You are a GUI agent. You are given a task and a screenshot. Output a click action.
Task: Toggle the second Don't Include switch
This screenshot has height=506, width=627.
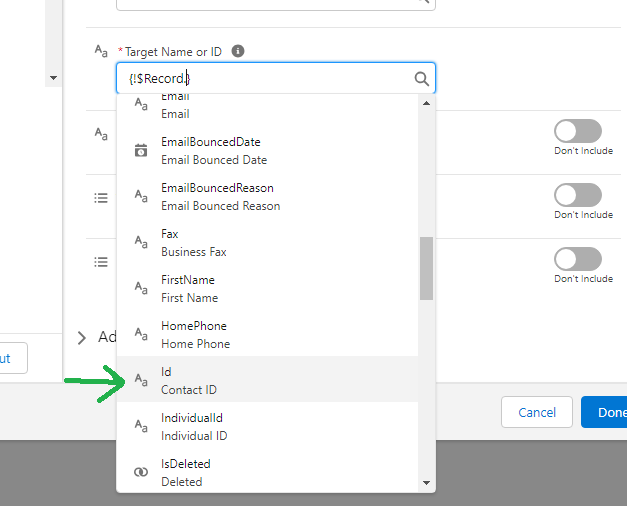coord(578,195)
